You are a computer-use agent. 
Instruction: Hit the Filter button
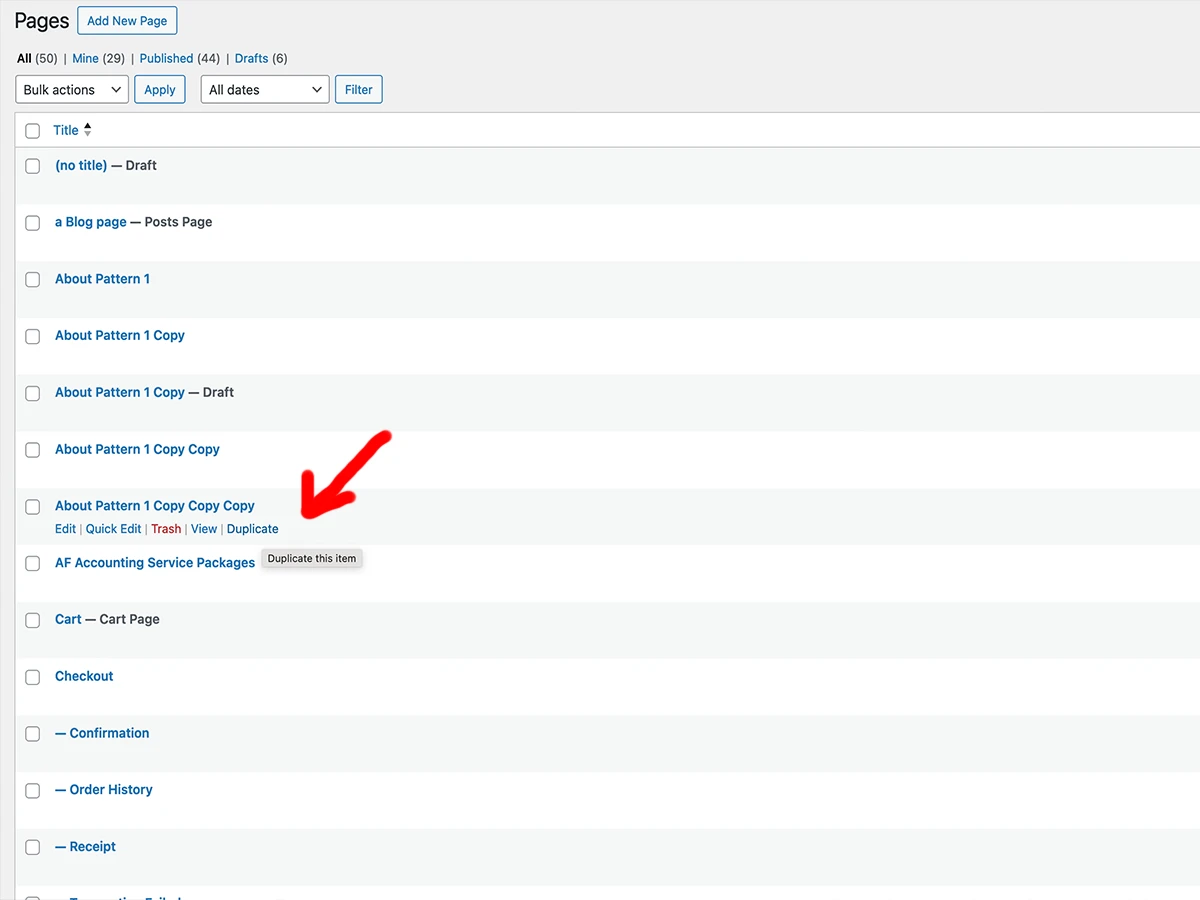358,90
